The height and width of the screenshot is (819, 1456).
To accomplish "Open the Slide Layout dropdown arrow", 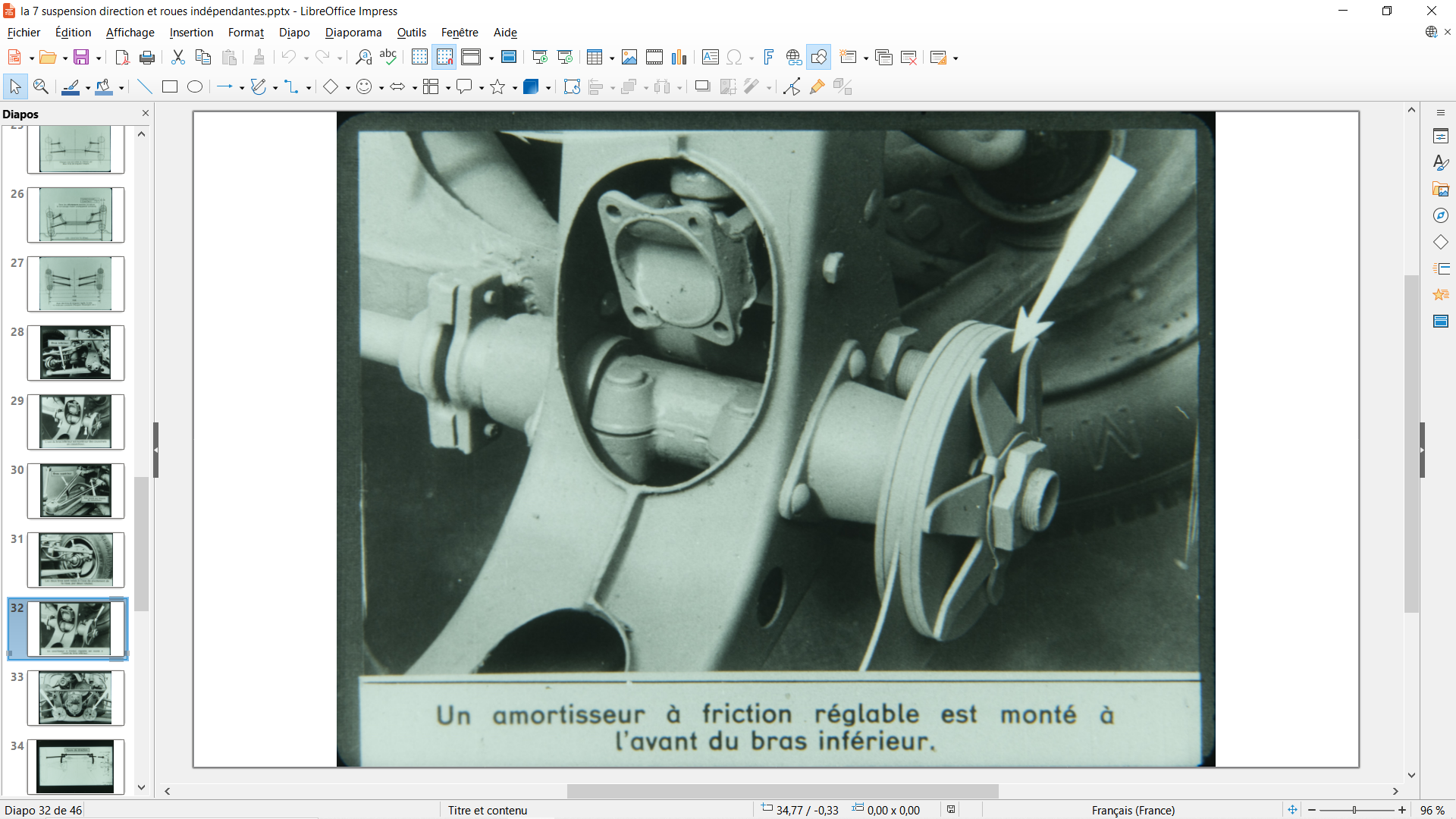I will pyautogui.click(x=955, y=58).
